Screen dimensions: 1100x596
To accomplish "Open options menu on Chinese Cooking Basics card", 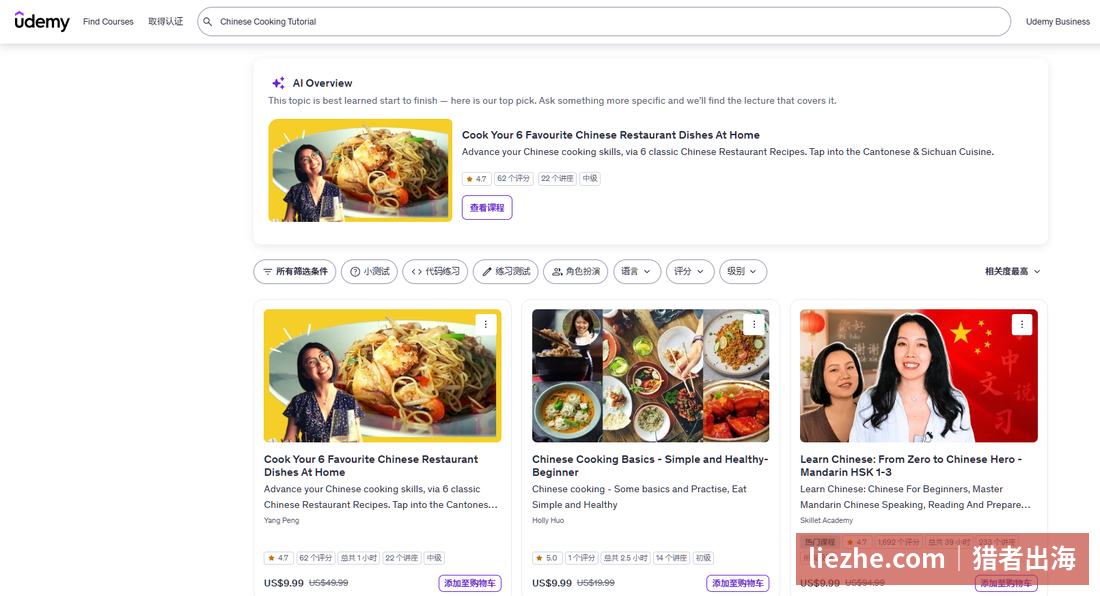I will (753, 324).
